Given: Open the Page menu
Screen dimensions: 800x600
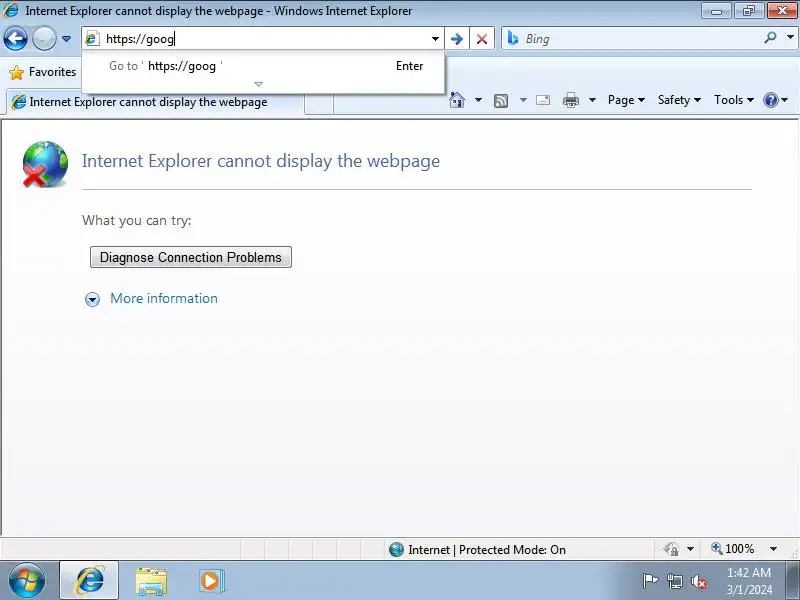Looking at the screenshot, I should pyautogui.click(x=626, y=100).
